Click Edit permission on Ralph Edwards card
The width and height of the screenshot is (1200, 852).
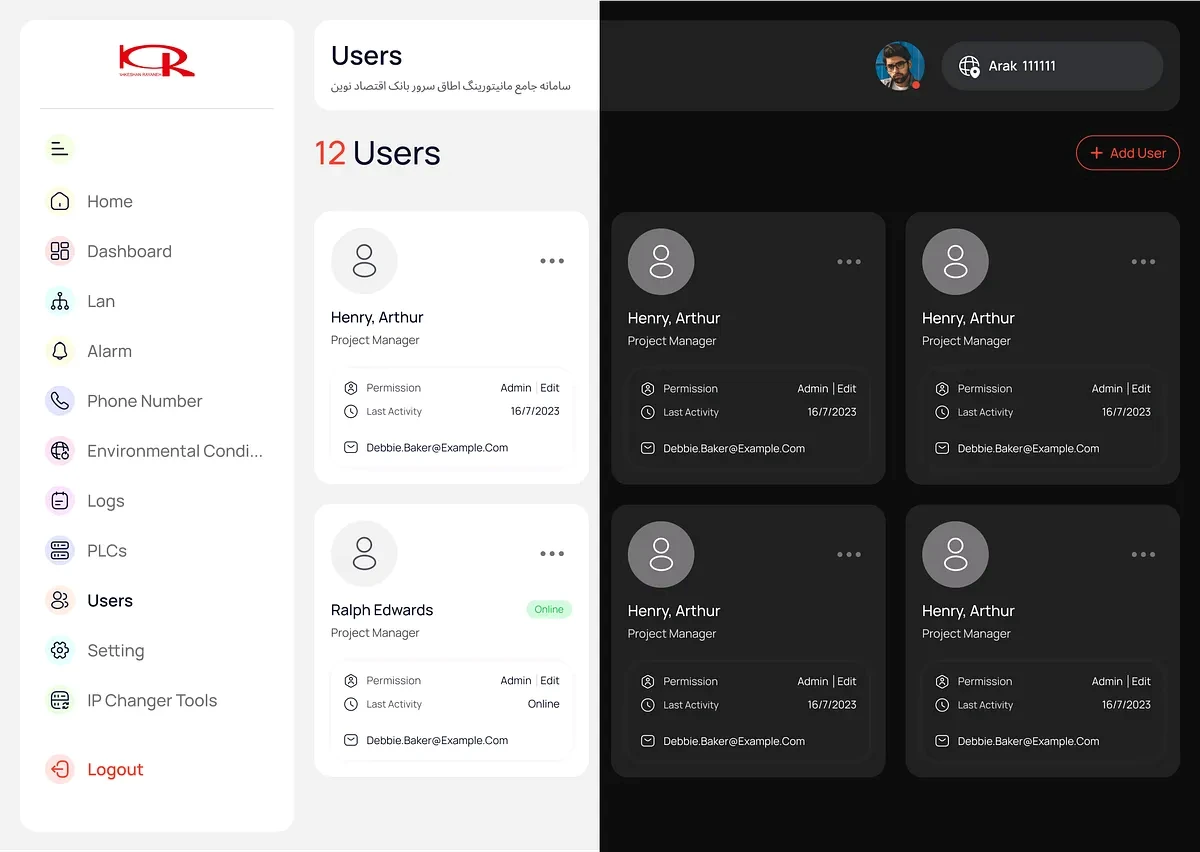tap(550, 680)
